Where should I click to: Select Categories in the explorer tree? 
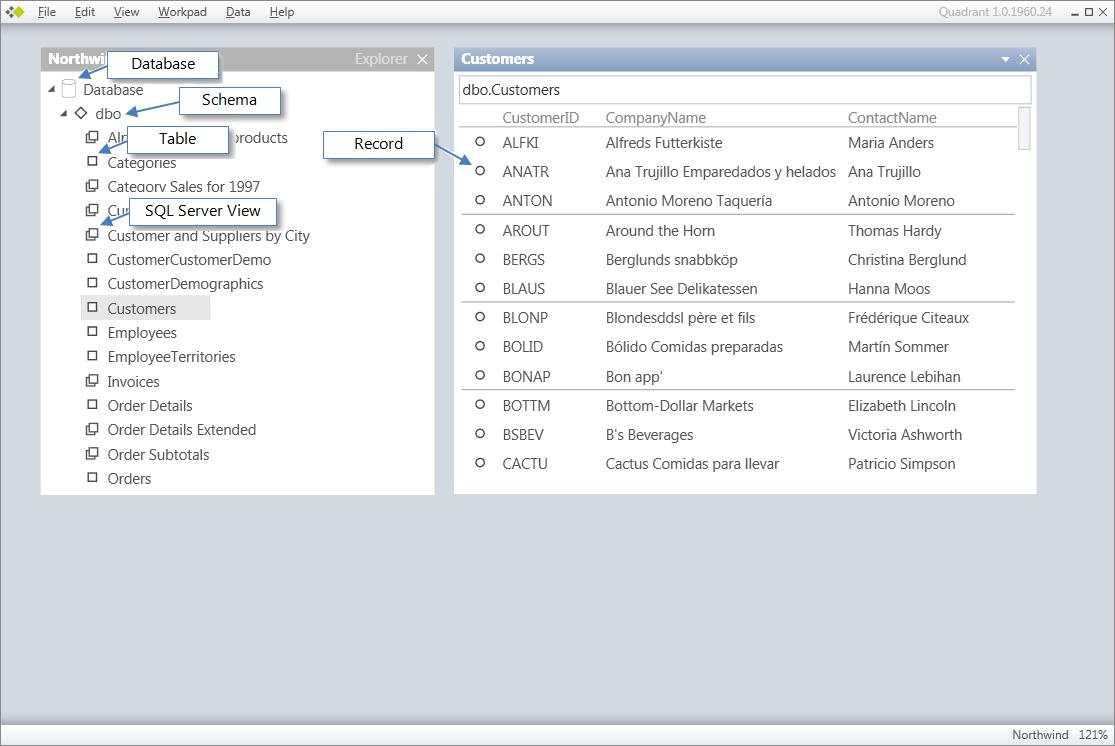(x=142, y=163)
